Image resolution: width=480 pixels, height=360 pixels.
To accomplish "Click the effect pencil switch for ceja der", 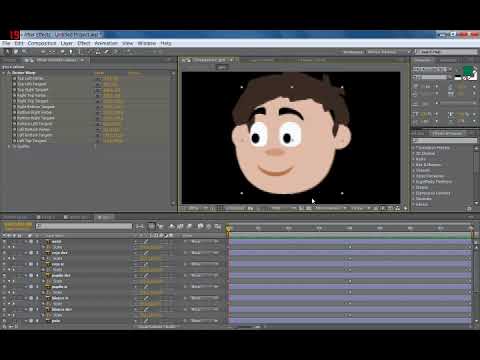I will pos(146,253).
